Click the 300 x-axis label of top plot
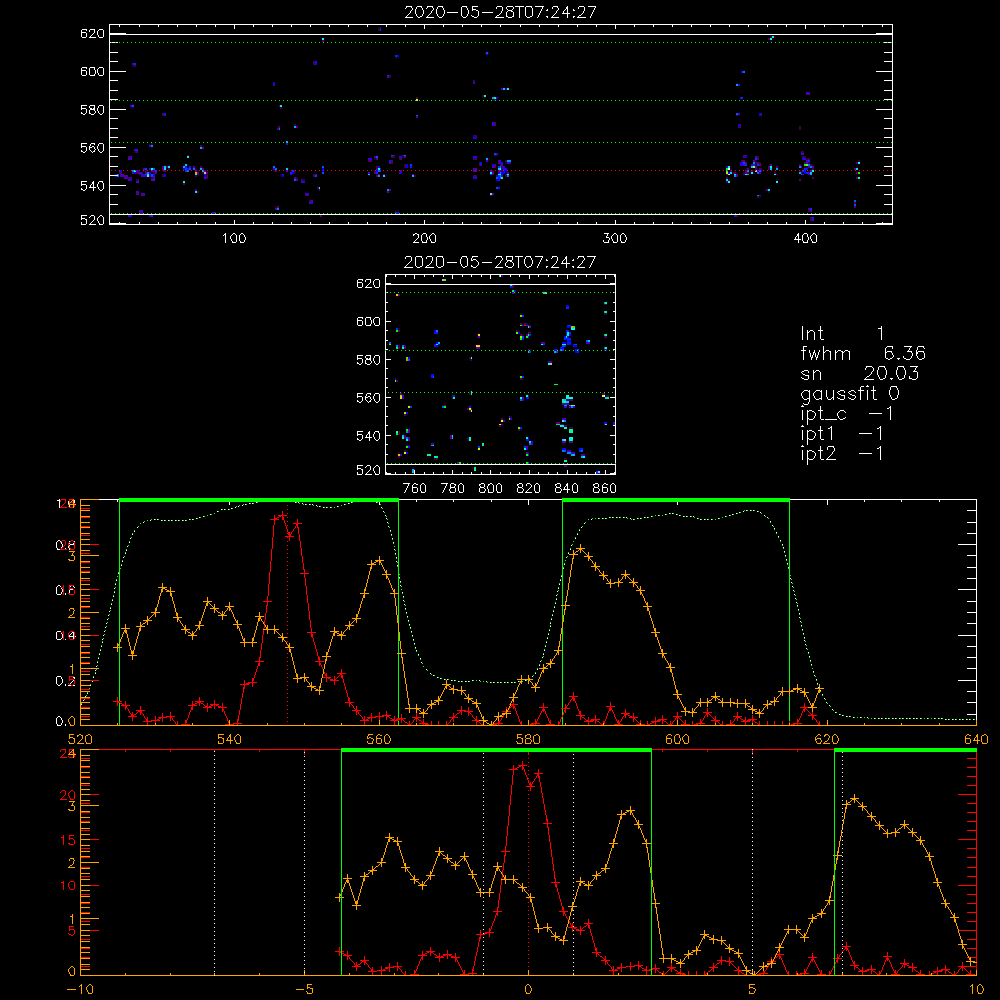Viewport: 1000px width, 1000px height. (615, 239)
